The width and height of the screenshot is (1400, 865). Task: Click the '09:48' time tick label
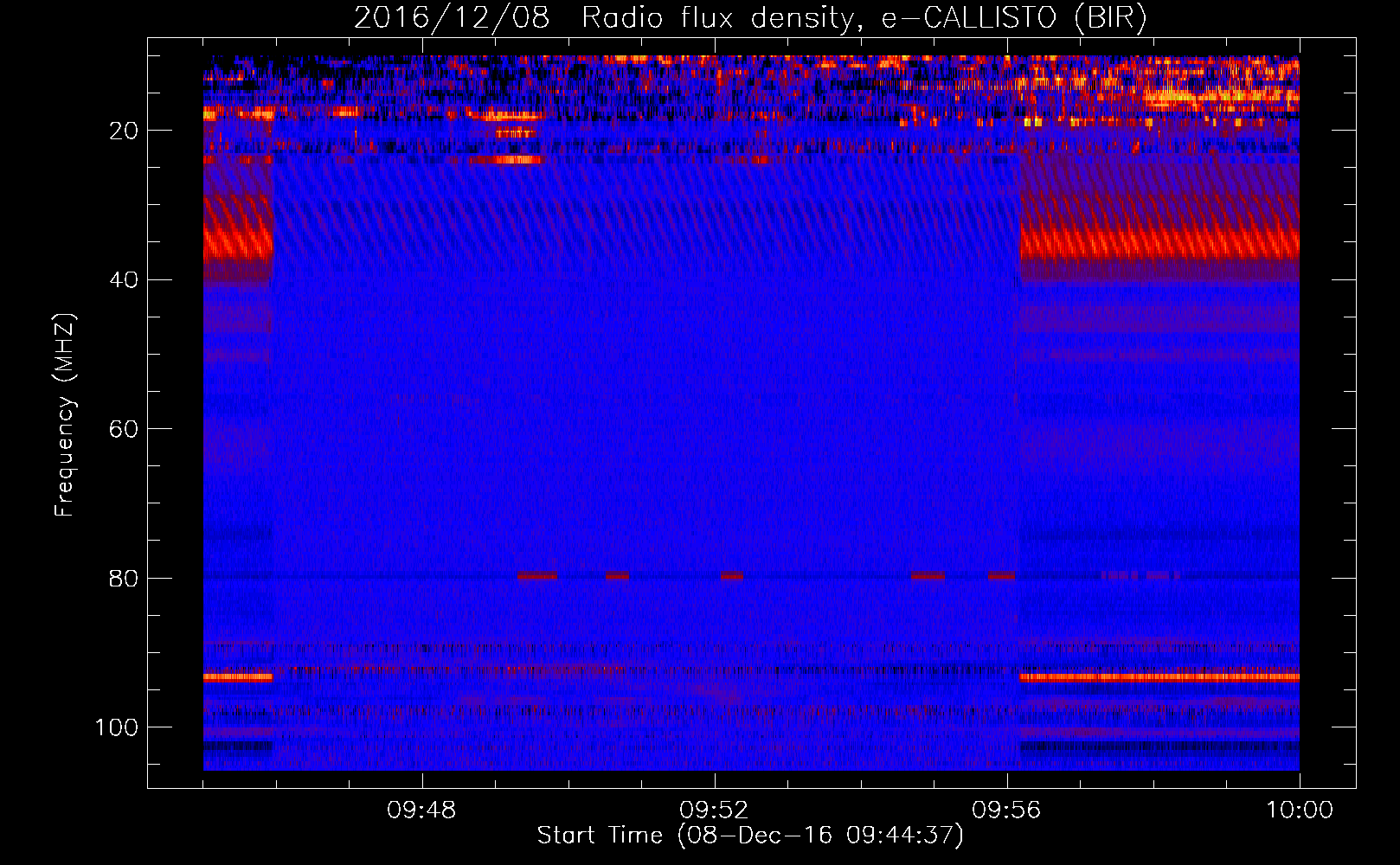click(x=421, y=811)
